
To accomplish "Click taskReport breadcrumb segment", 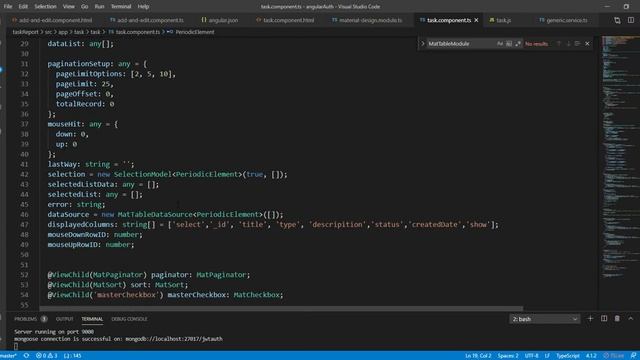I will tap(25, 32).
